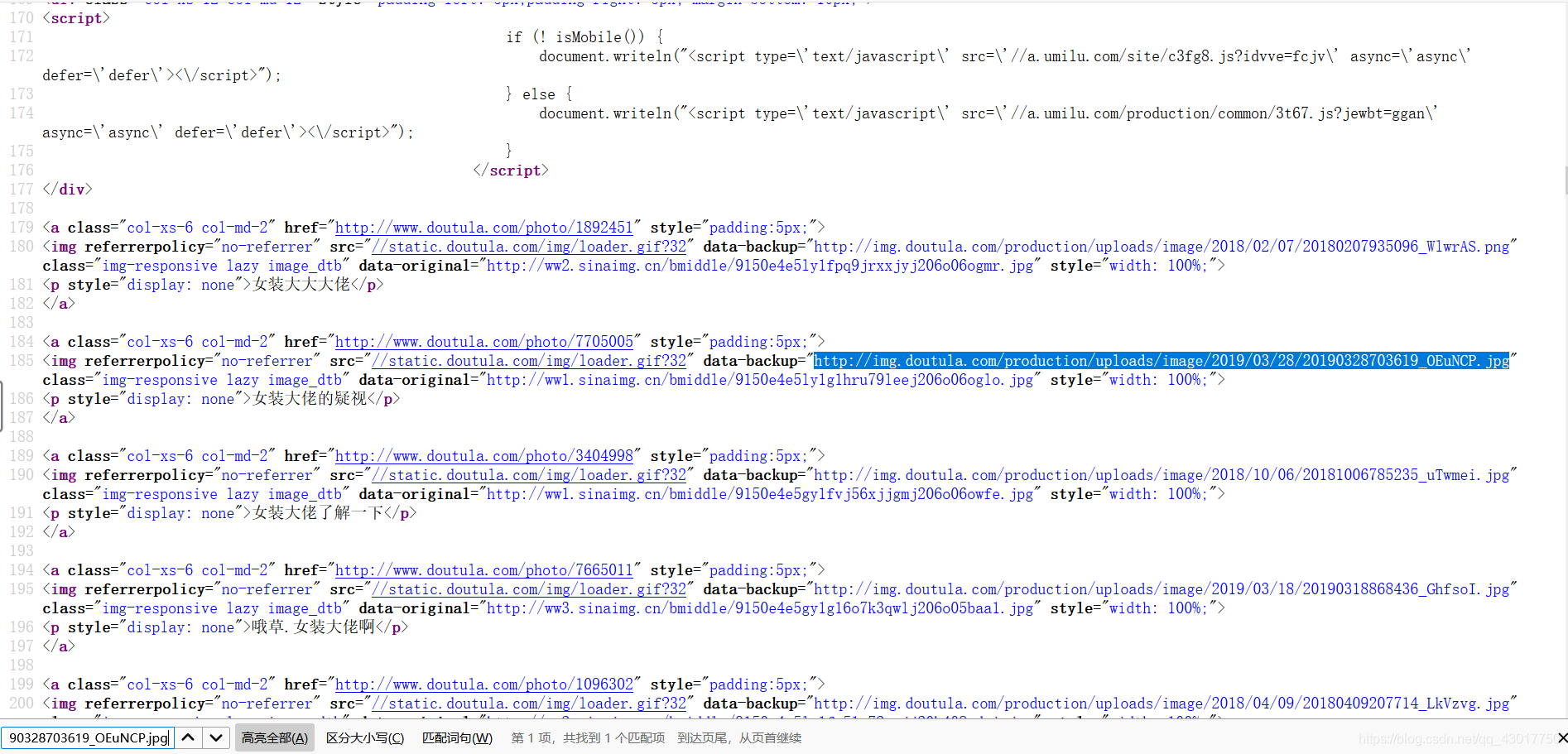Image resolution: width=1568 pixels, height=754 pixels.
Task: Click the class value col-xs-6 col-md-2 on line 184
Action: coord(197,342)
